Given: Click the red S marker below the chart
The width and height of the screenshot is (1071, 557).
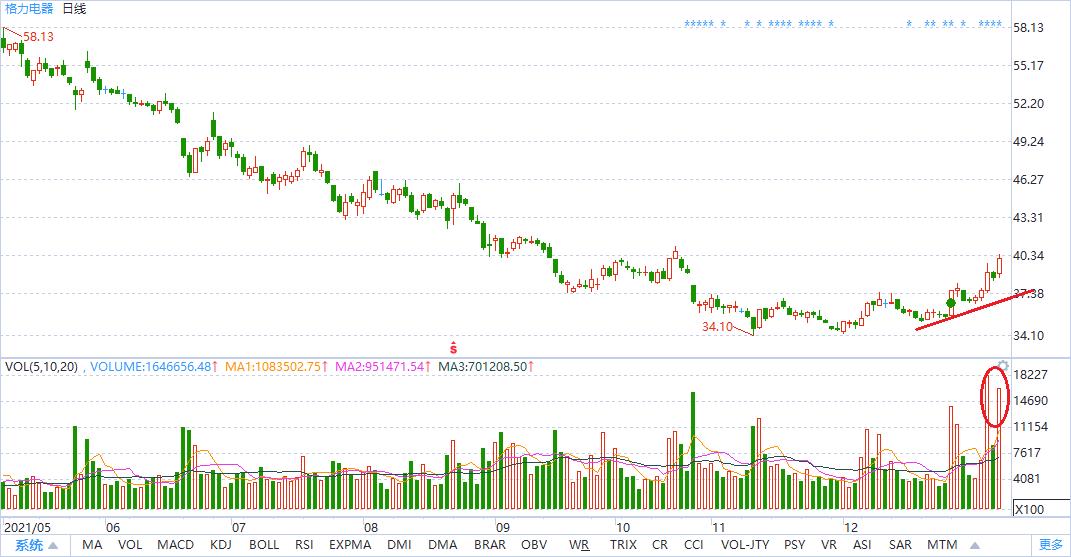Looking at the screenshot, I should 453,348.
